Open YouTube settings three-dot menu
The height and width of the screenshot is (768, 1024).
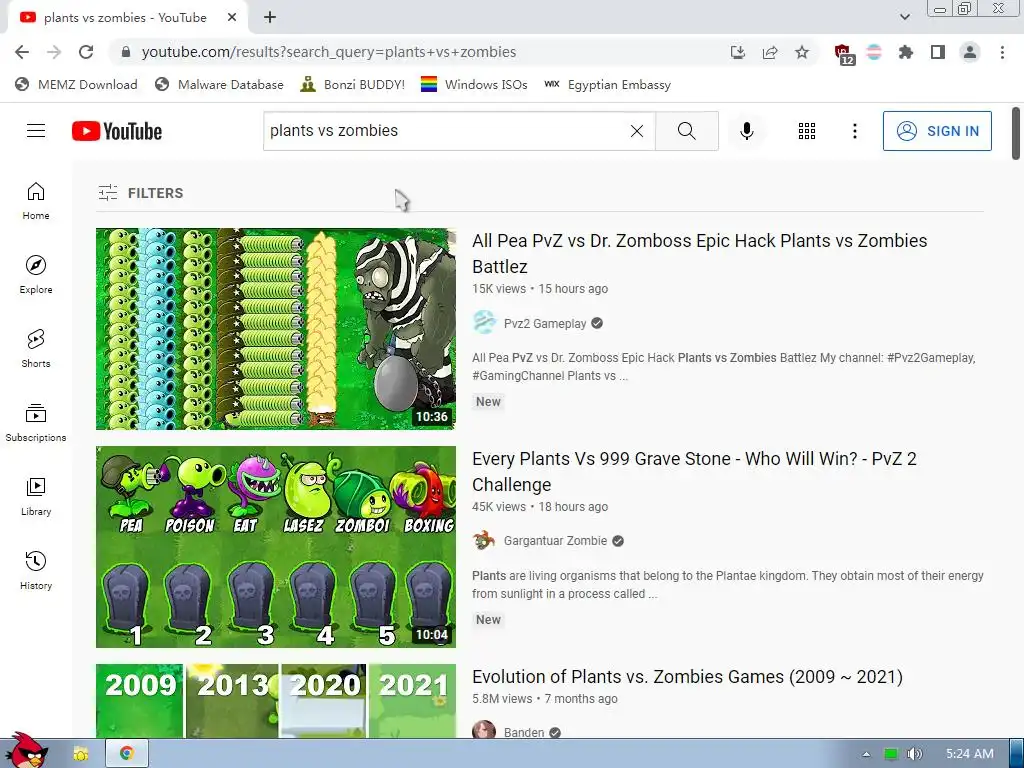click(x=854, y=131)
